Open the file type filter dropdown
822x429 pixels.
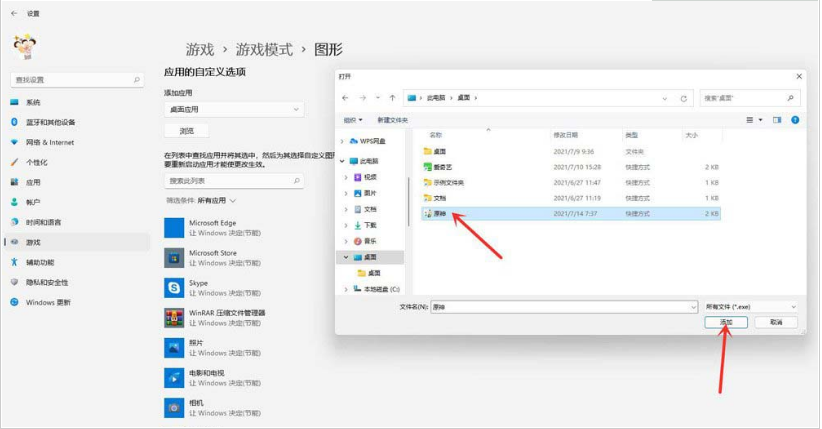751,306
